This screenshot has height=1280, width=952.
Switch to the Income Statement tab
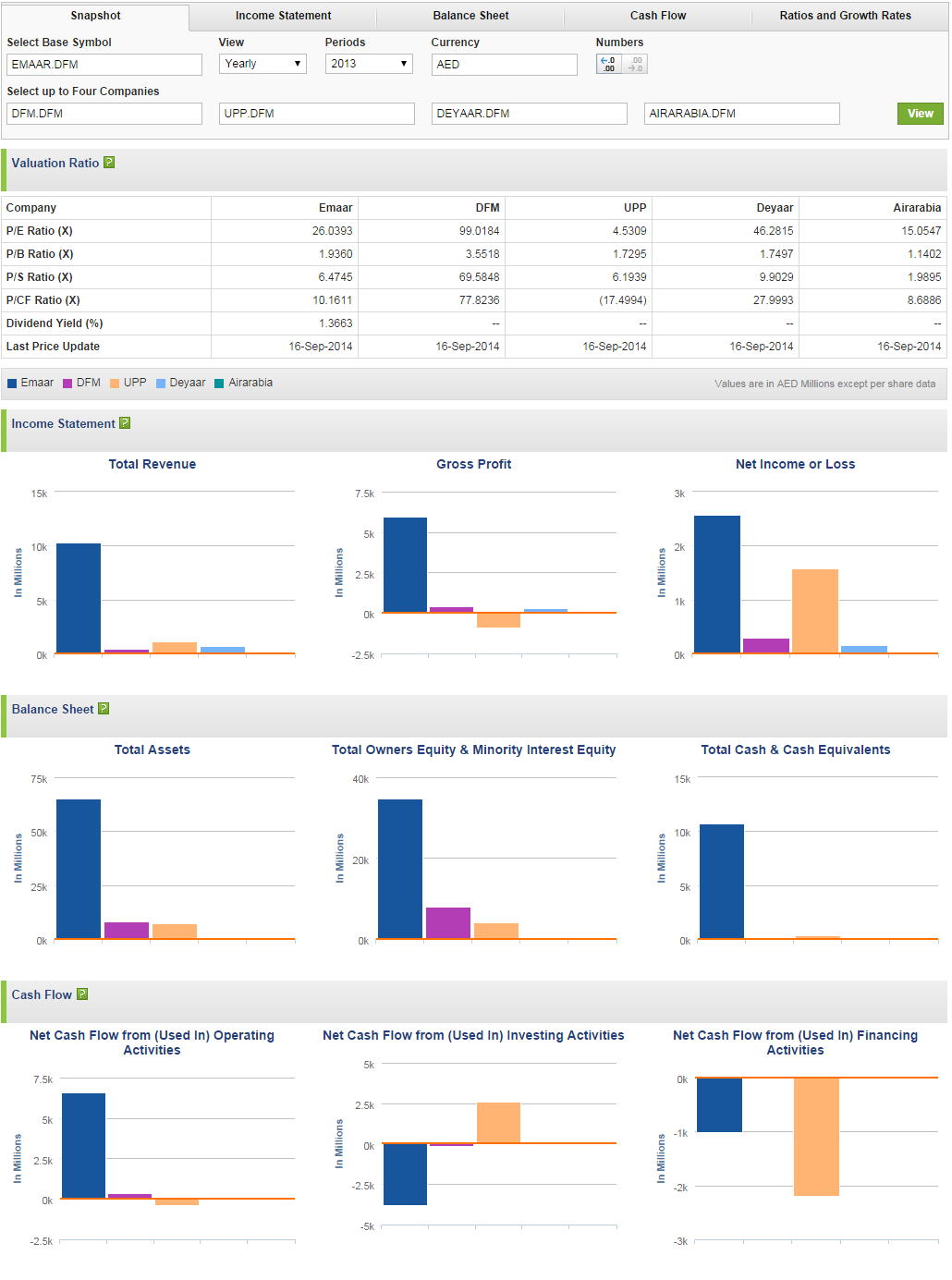coord(283,16)
